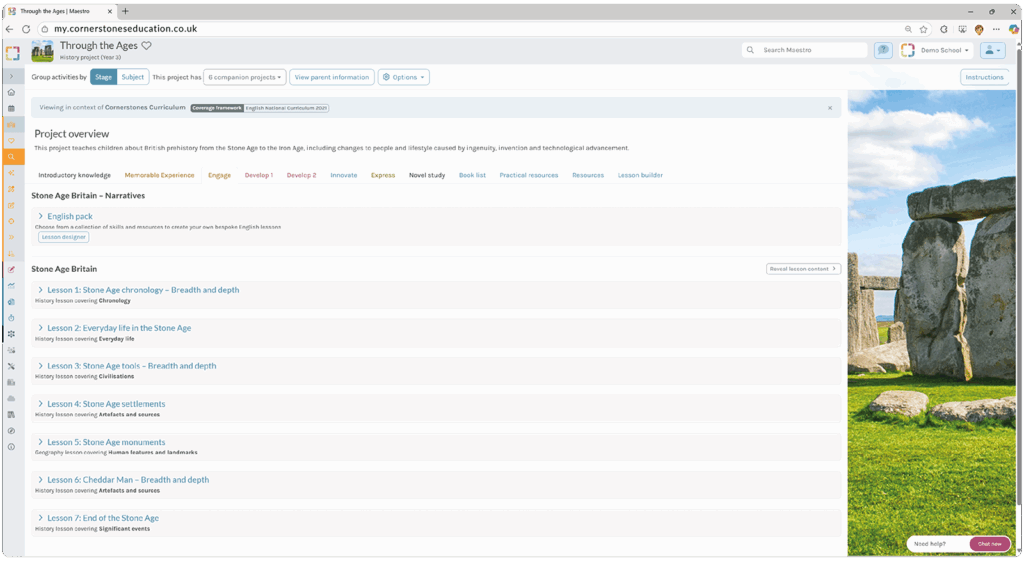Viewport: 1024px width, 561px height.
Task: Group activities by Stage
Action: click(x=103, y=77)
